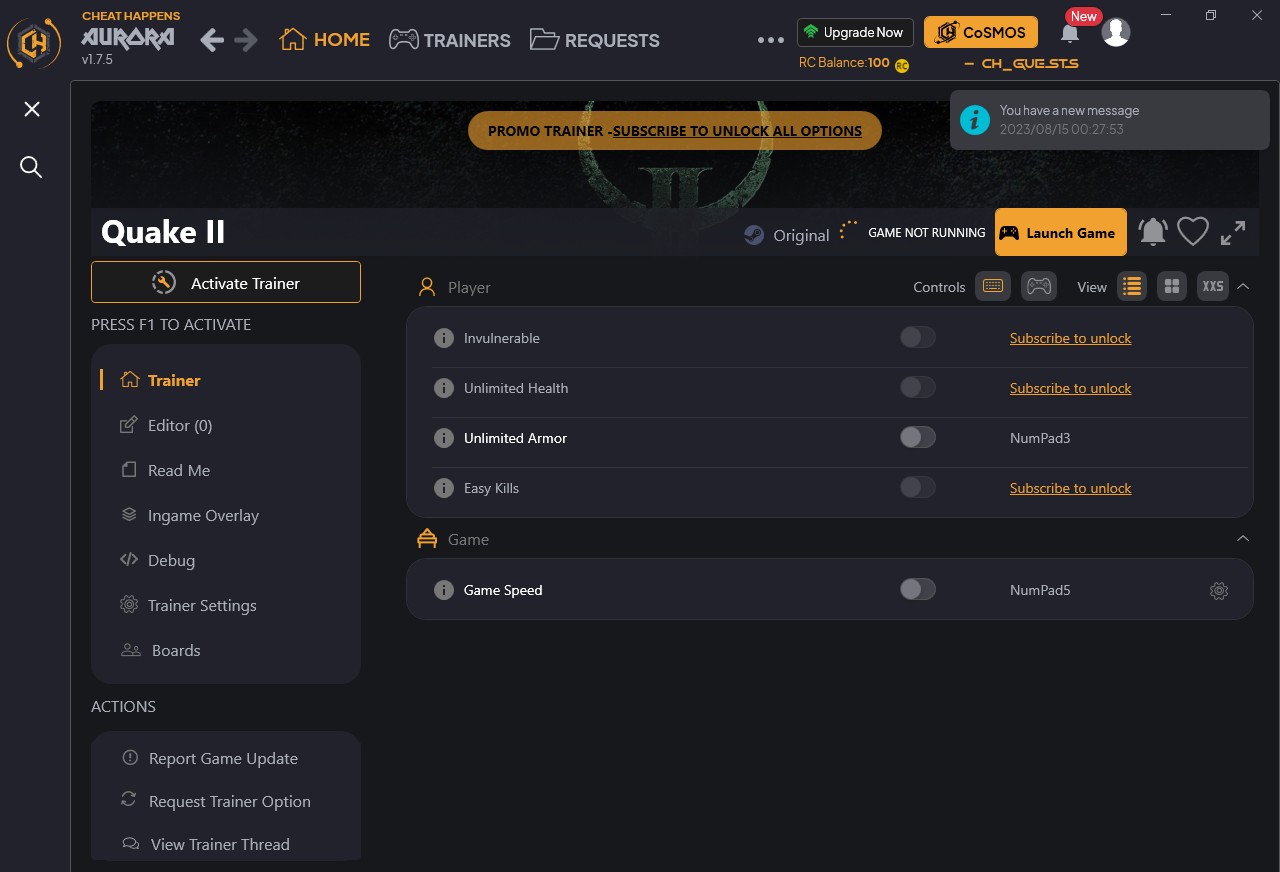This screenshot has width=1280, height=872.
Task: Enable the Game Speed toggle
Action: tap(918, 590)
